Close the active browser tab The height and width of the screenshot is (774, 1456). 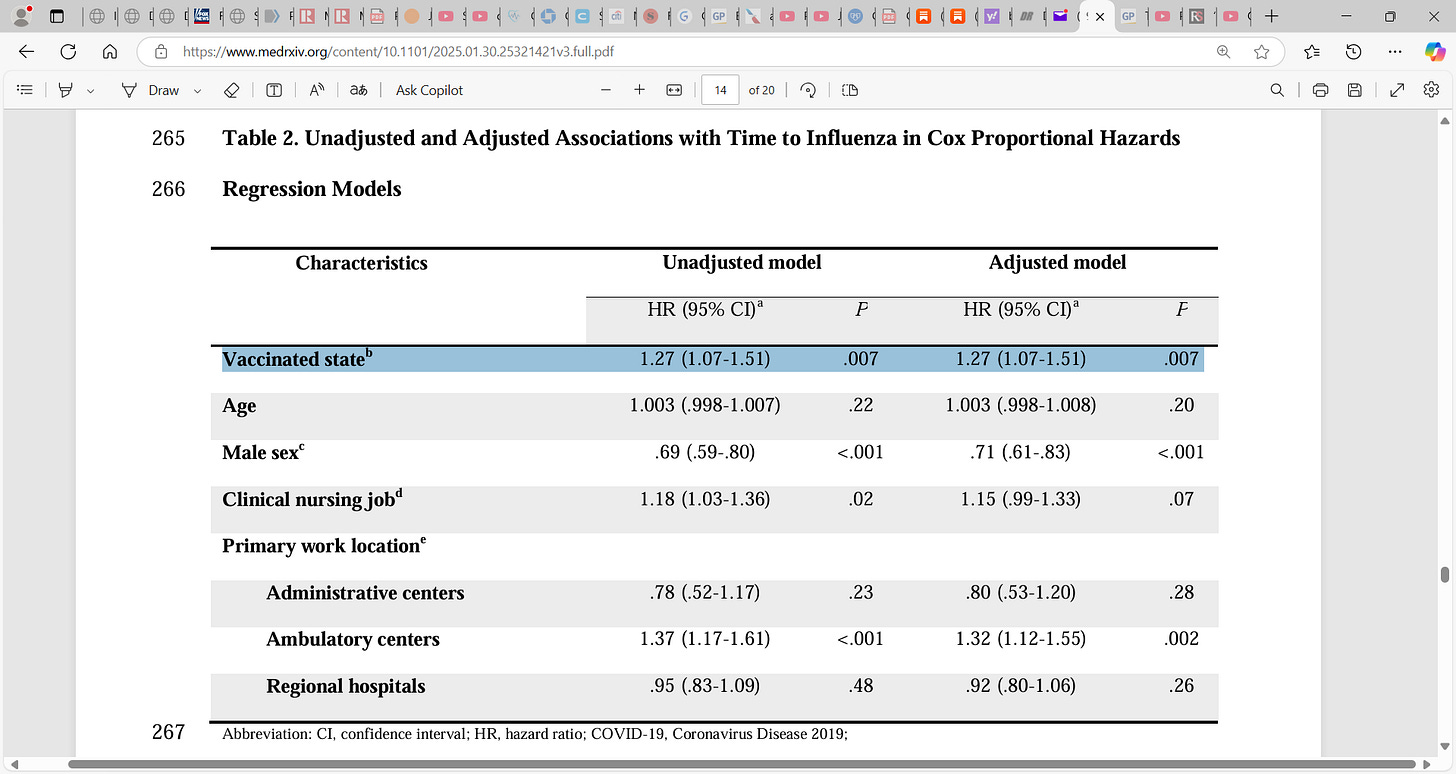1100,16
